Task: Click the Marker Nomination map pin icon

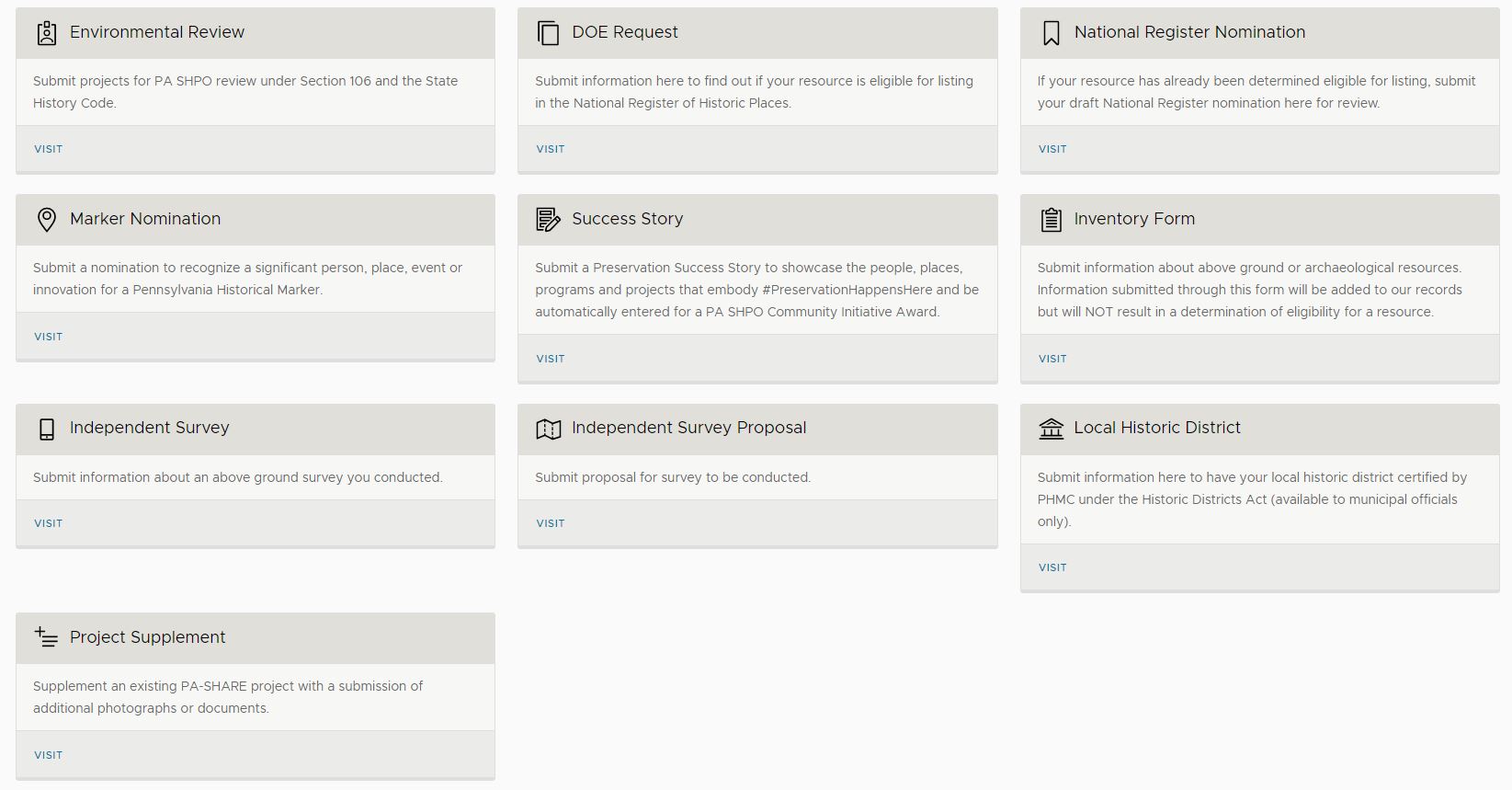Action: [46, 220]
